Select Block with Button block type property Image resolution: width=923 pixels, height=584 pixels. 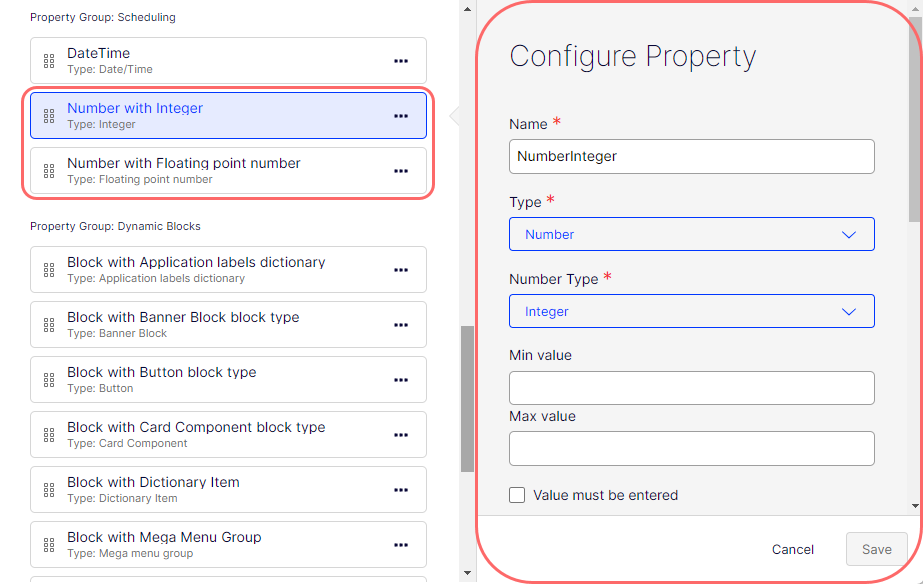pos(228,380)
